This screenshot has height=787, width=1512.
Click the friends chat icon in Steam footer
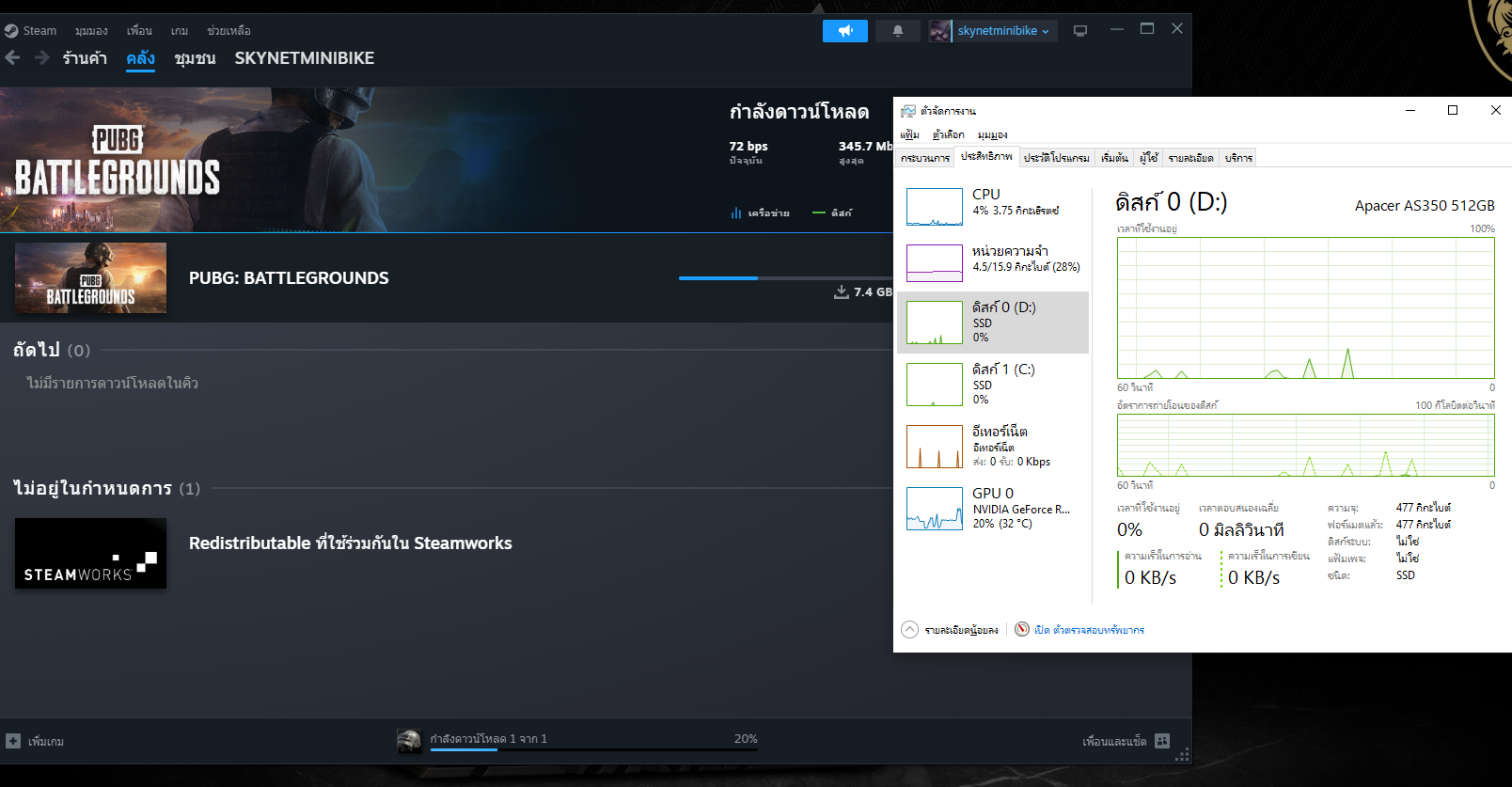tap(1162, 741)
